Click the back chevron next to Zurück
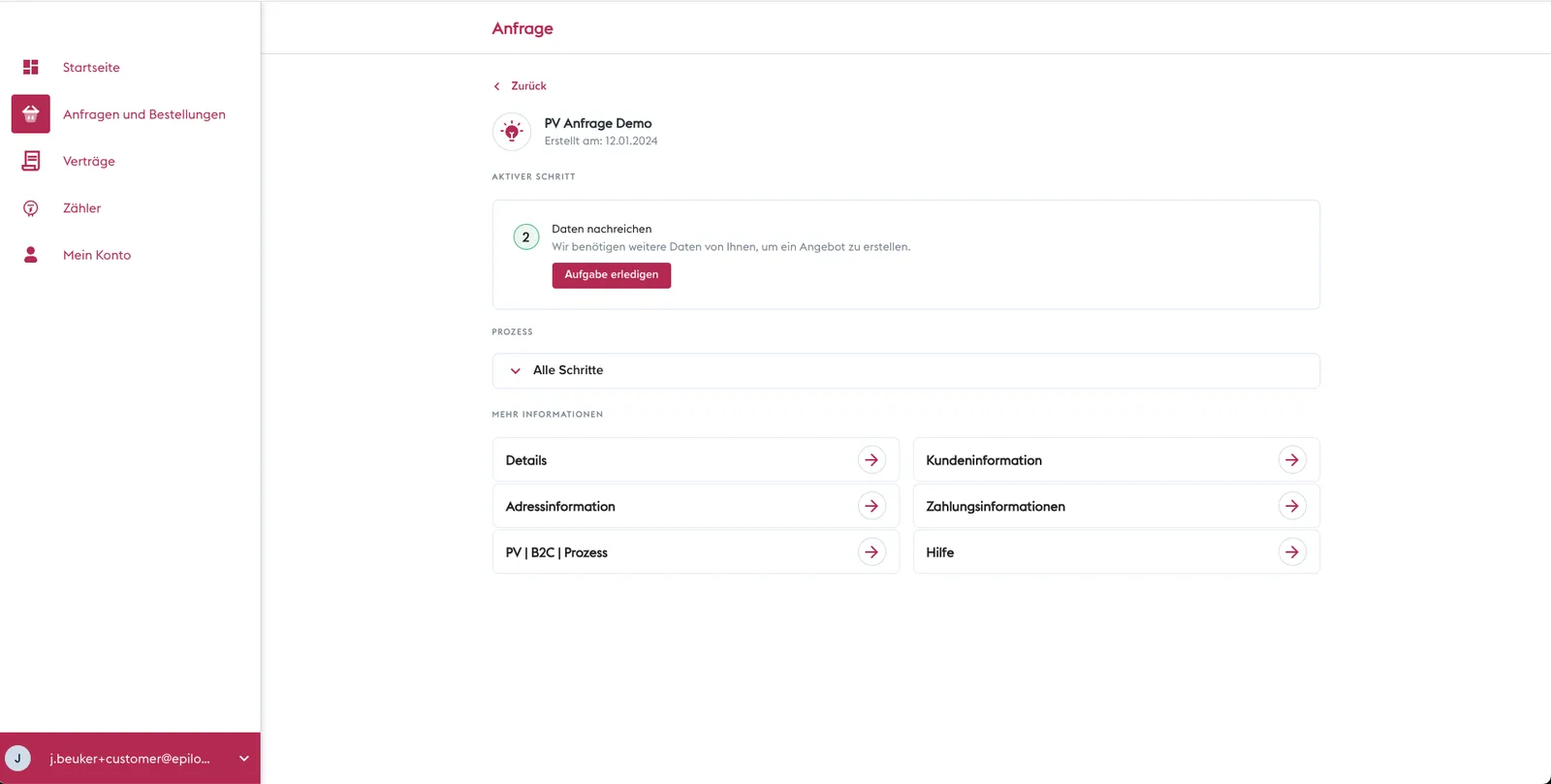The width and height of the screenshot is (1551, 784). pos(497,86)
